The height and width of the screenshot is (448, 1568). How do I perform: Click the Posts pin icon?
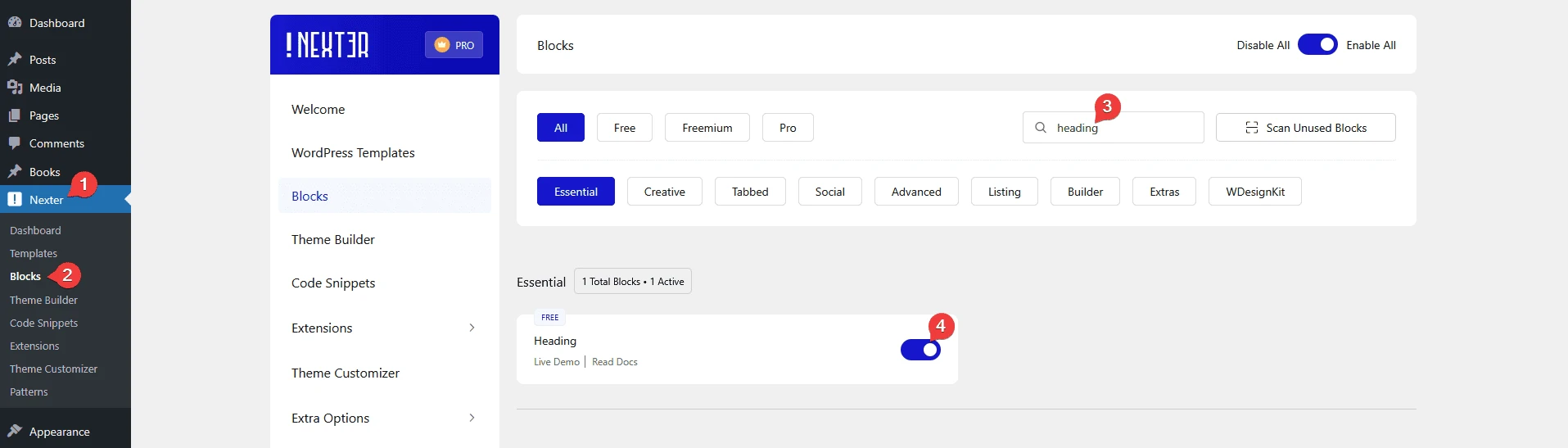[x=15, y=60]
